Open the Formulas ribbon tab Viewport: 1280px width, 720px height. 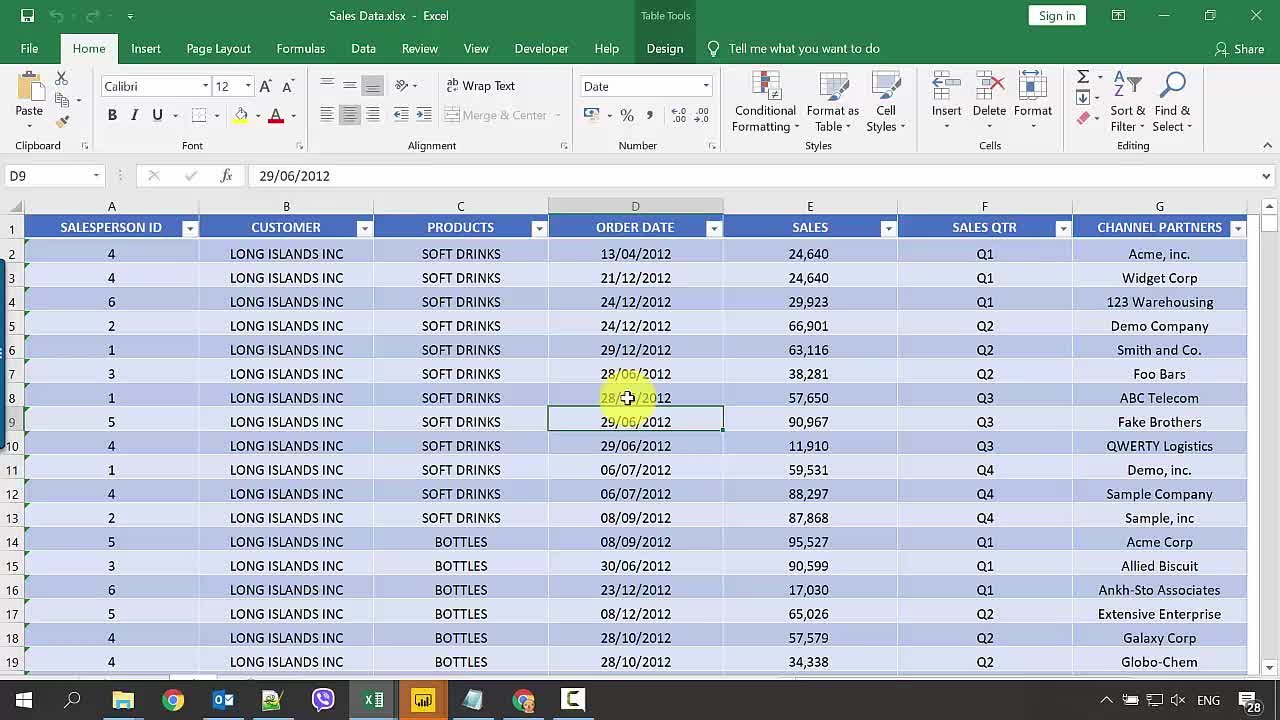(x=300, y=48)
